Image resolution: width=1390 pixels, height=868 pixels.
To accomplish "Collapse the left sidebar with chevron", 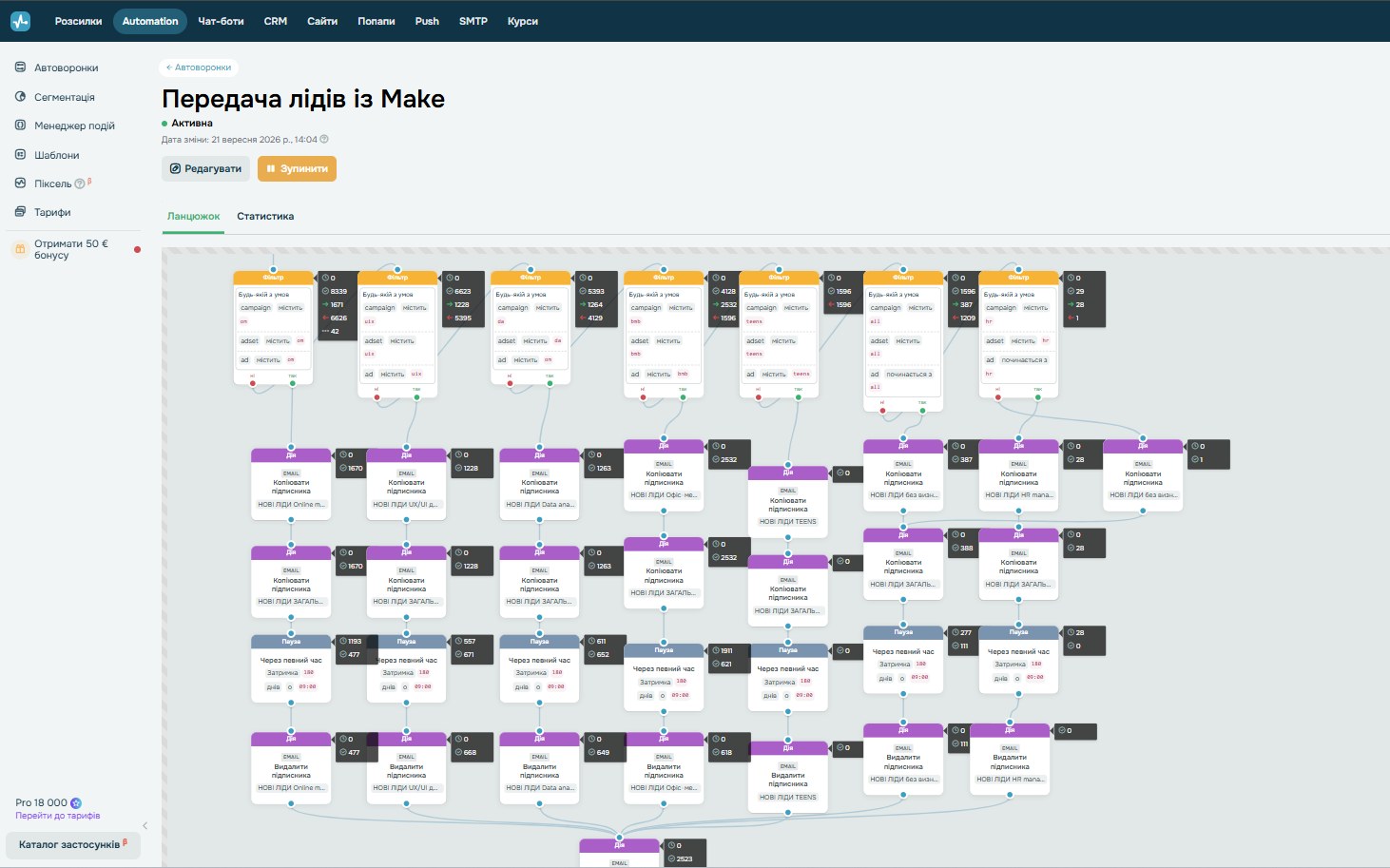I will [145, 825].
